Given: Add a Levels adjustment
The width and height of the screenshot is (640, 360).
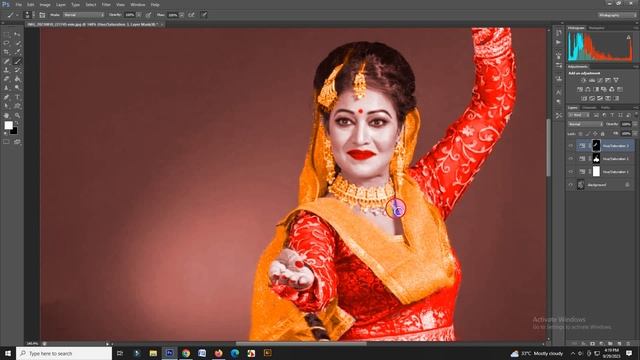Looking at the screenshot, I should (591, 80).
